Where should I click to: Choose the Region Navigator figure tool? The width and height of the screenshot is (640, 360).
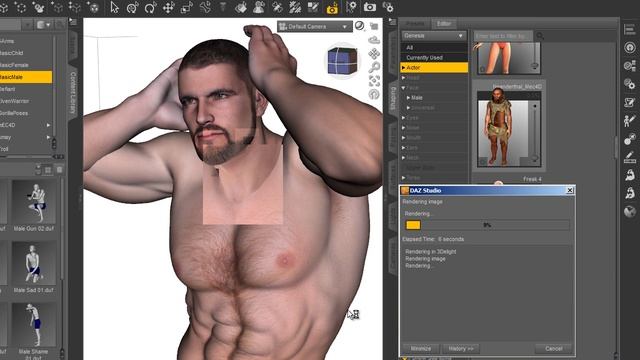(259, 7)
